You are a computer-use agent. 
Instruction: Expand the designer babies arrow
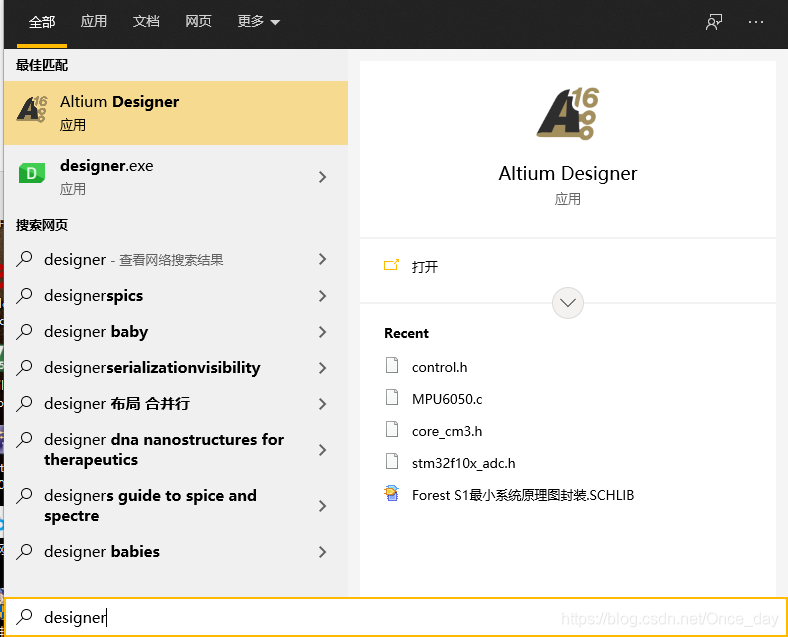(x=323, y=552)
